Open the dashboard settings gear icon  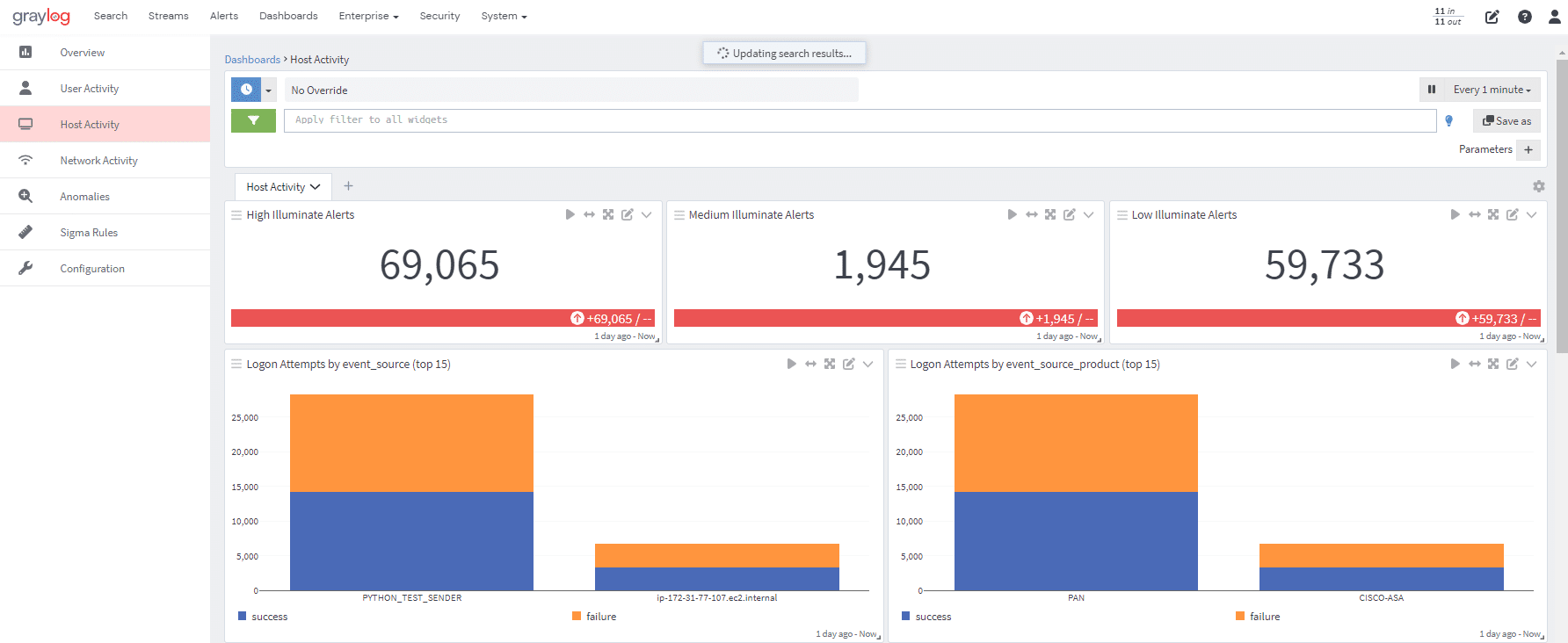coord(1538,186)
